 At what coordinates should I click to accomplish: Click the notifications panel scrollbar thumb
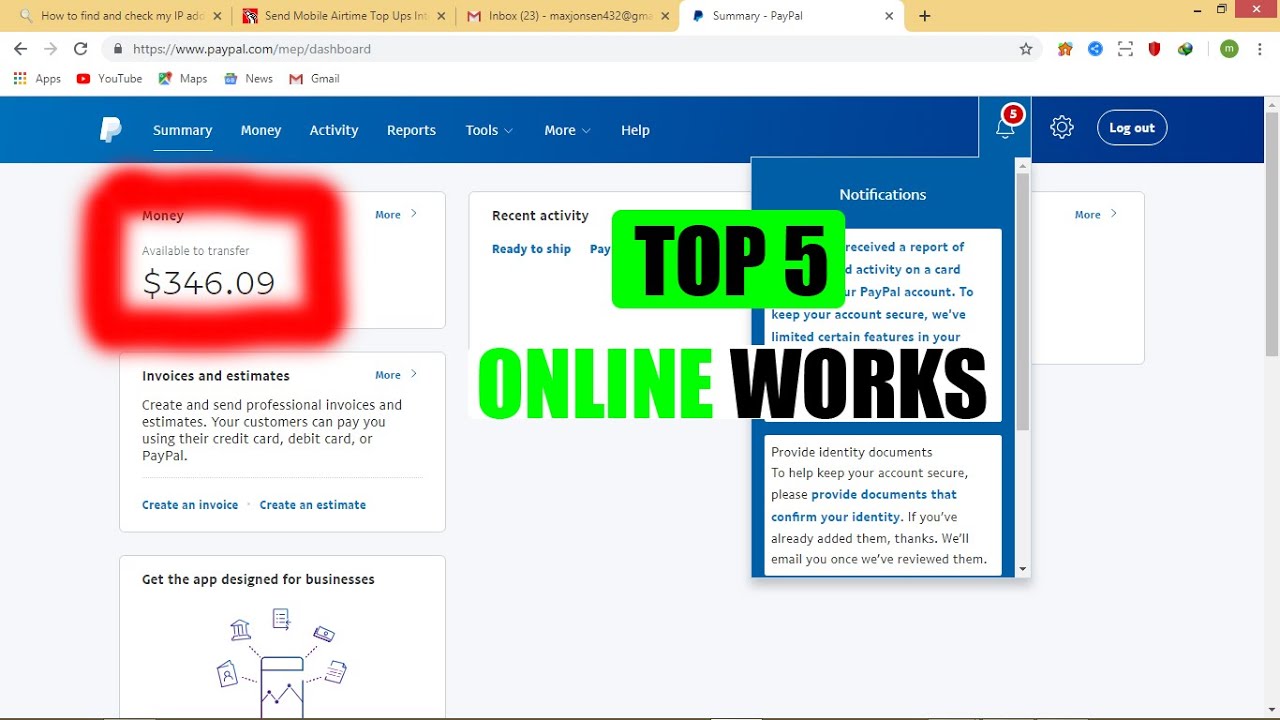[x=1022, y=300]
